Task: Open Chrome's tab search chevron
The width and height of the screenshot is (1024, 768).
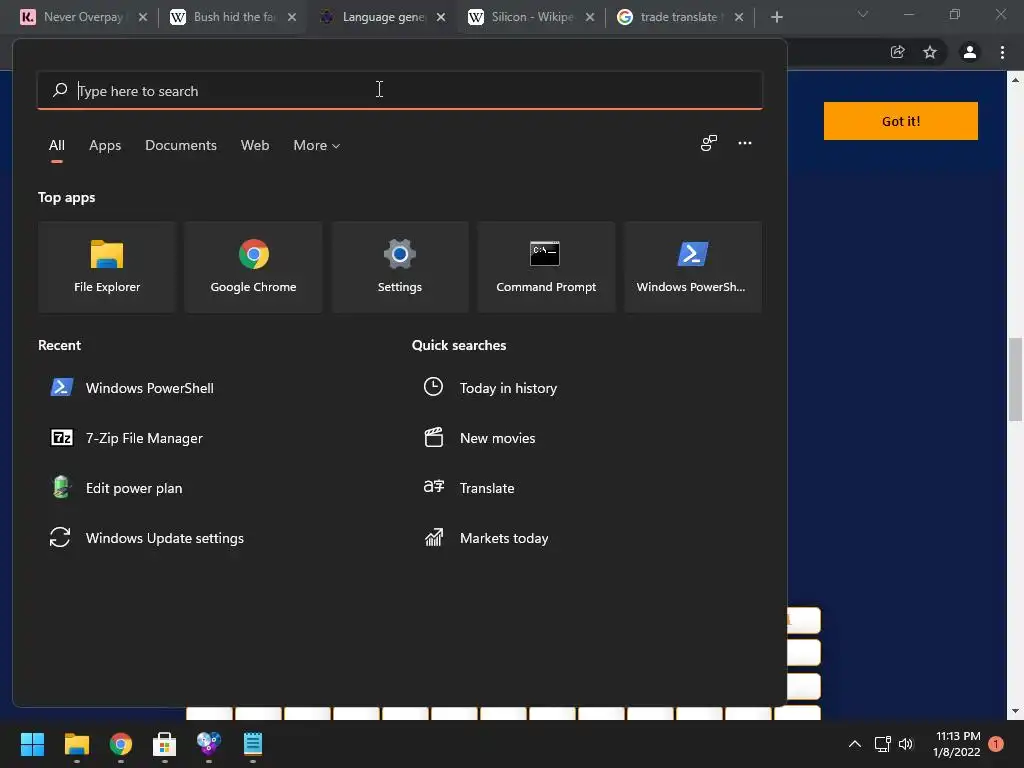Action: click(x=863, y=14)
